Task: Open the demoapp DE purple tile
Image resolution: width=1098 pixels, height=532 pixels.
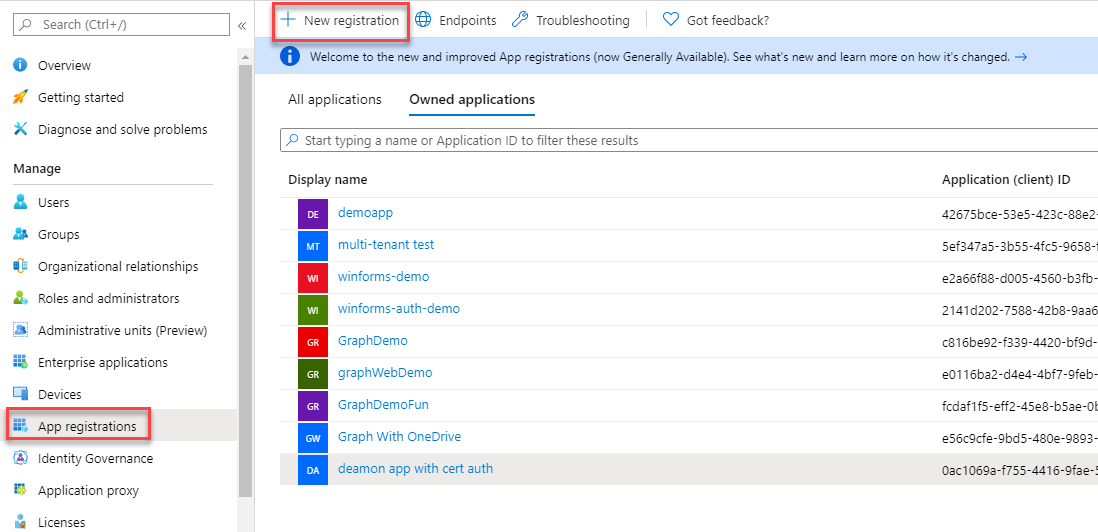Action: [x=312, y=214]
